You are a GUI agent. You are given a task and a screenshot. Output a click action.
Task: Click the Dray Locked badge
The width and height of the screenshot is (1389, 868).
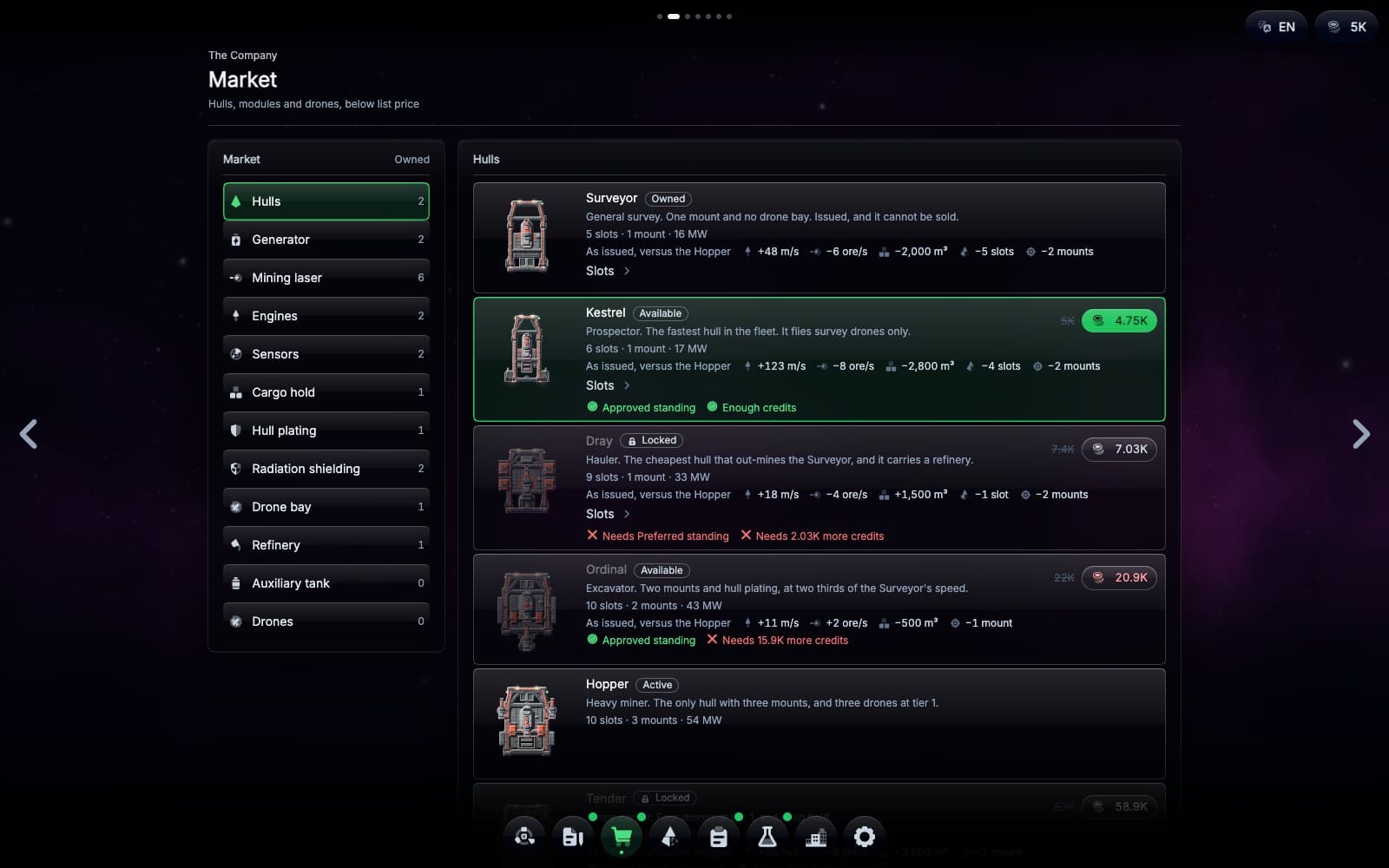point(652,441)
